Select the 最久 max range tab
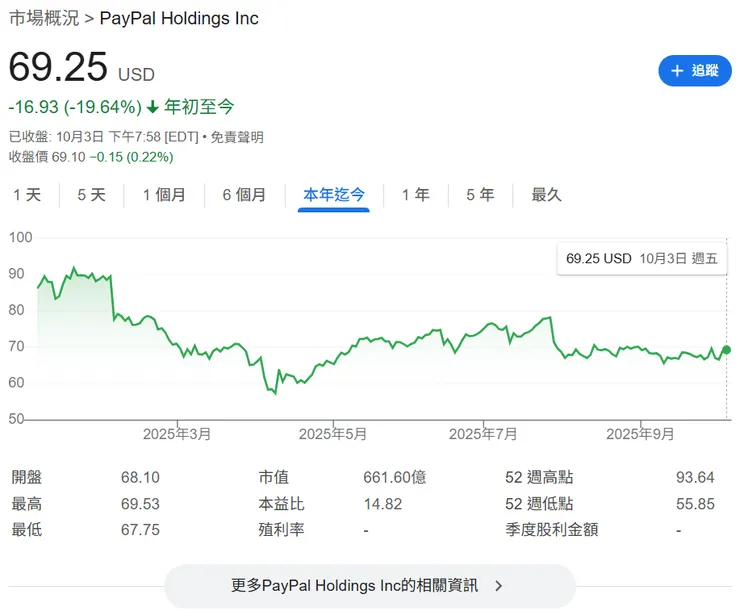The height and width of the screenshot is (616, 740). click(547, 194)
